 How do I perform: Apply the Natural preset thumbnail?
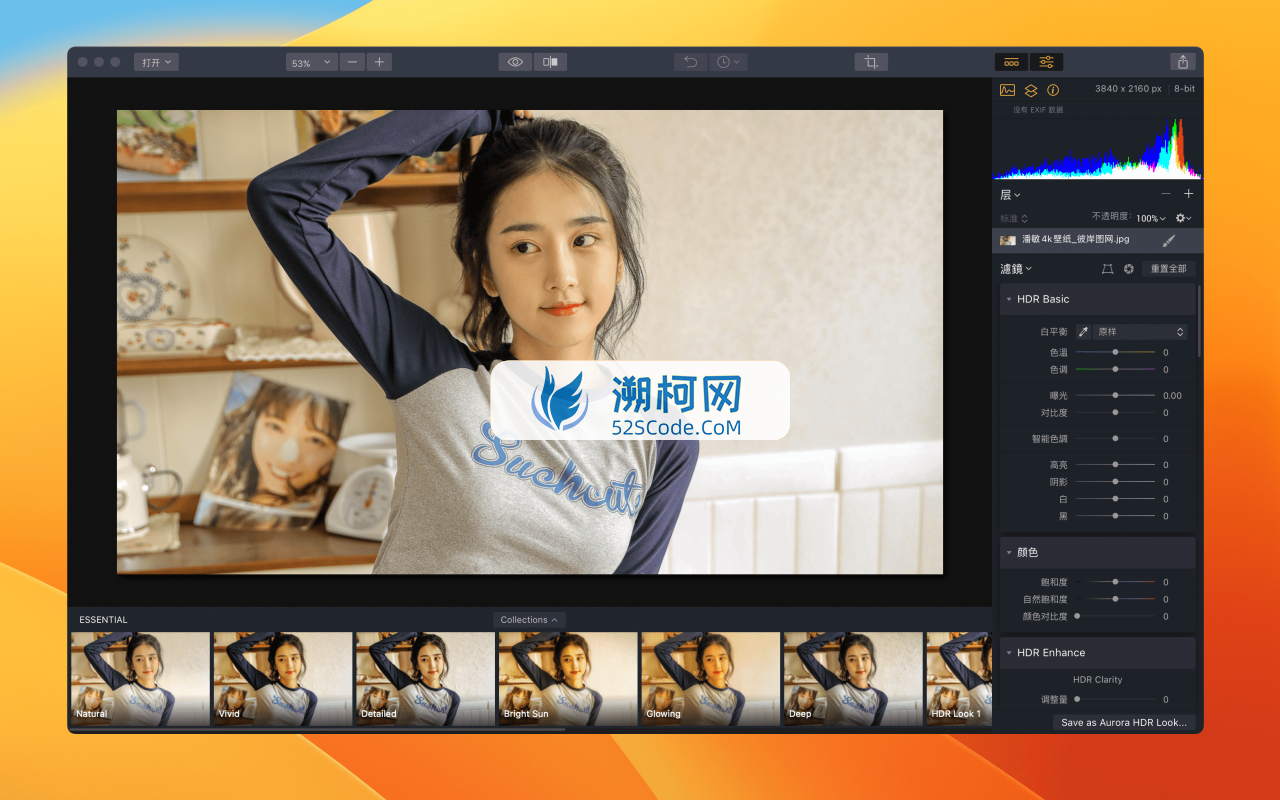click(140, 678)
